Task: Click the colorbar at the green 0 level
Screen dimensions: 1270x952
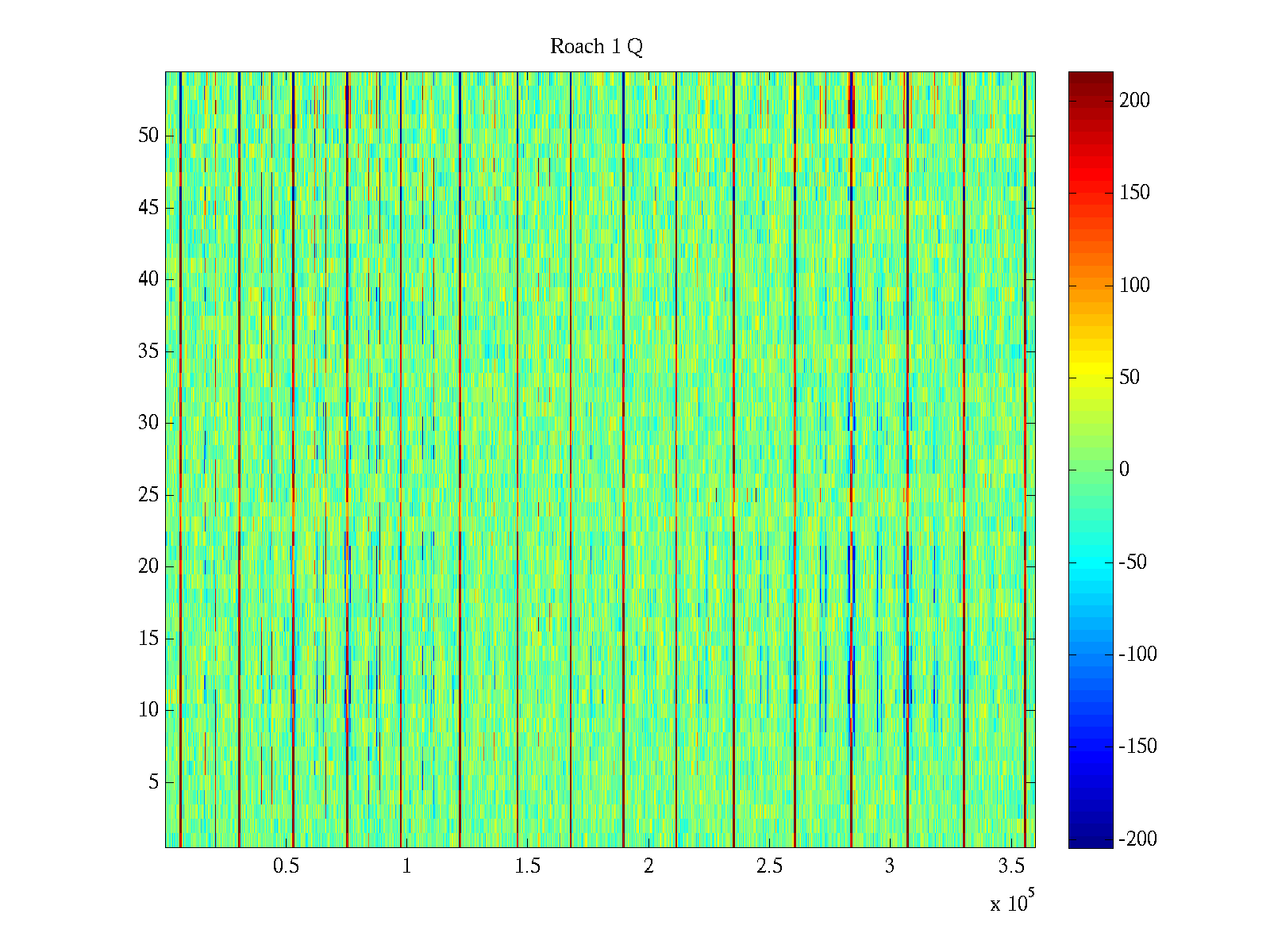Action: pyautogui.click(x=1090, y=470)
